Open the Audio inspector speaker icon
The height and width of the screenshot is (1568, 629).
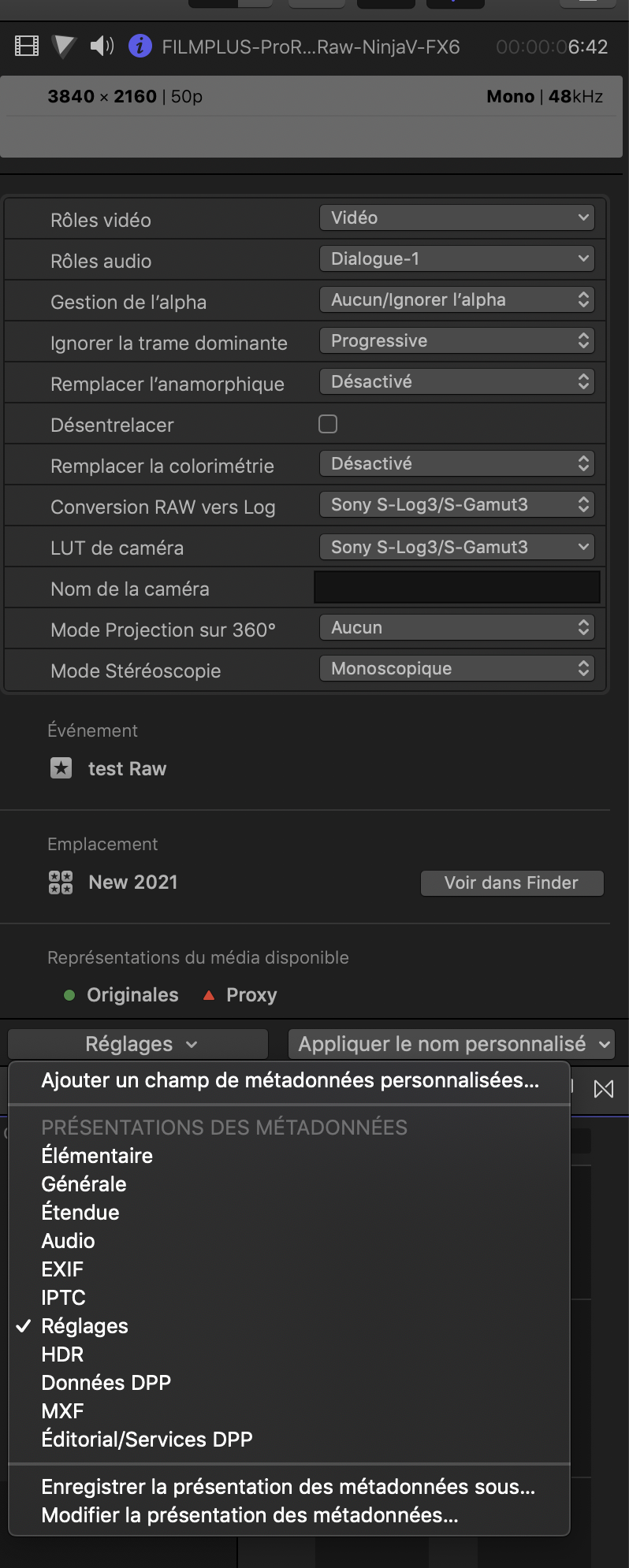coord(102,46)
